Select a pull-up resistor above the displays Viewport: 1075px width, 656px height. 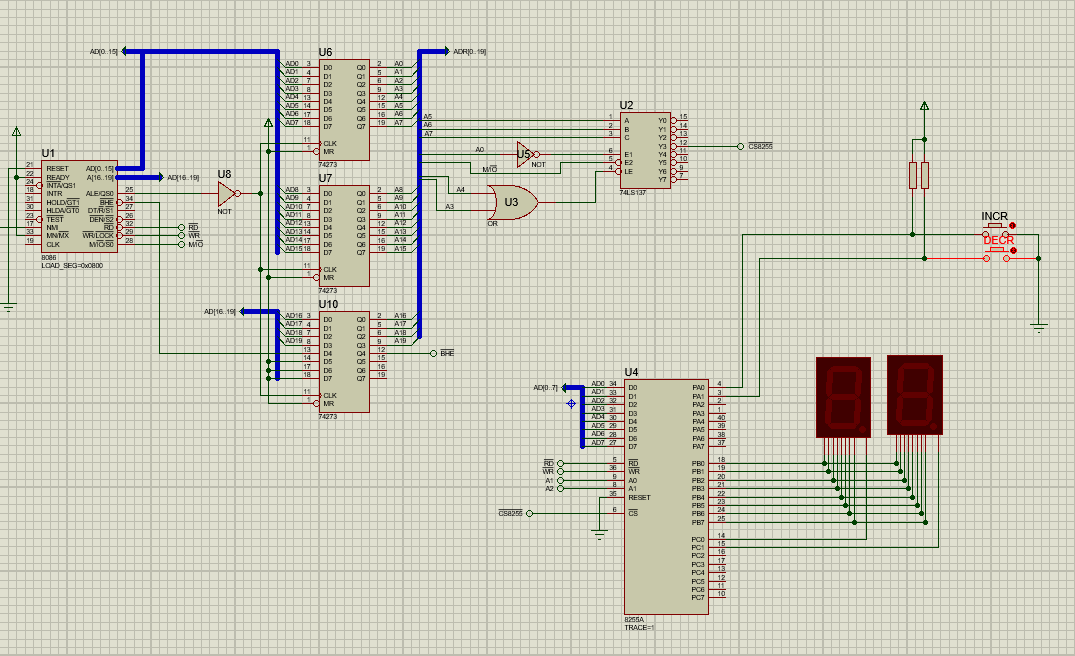[912, 175]
